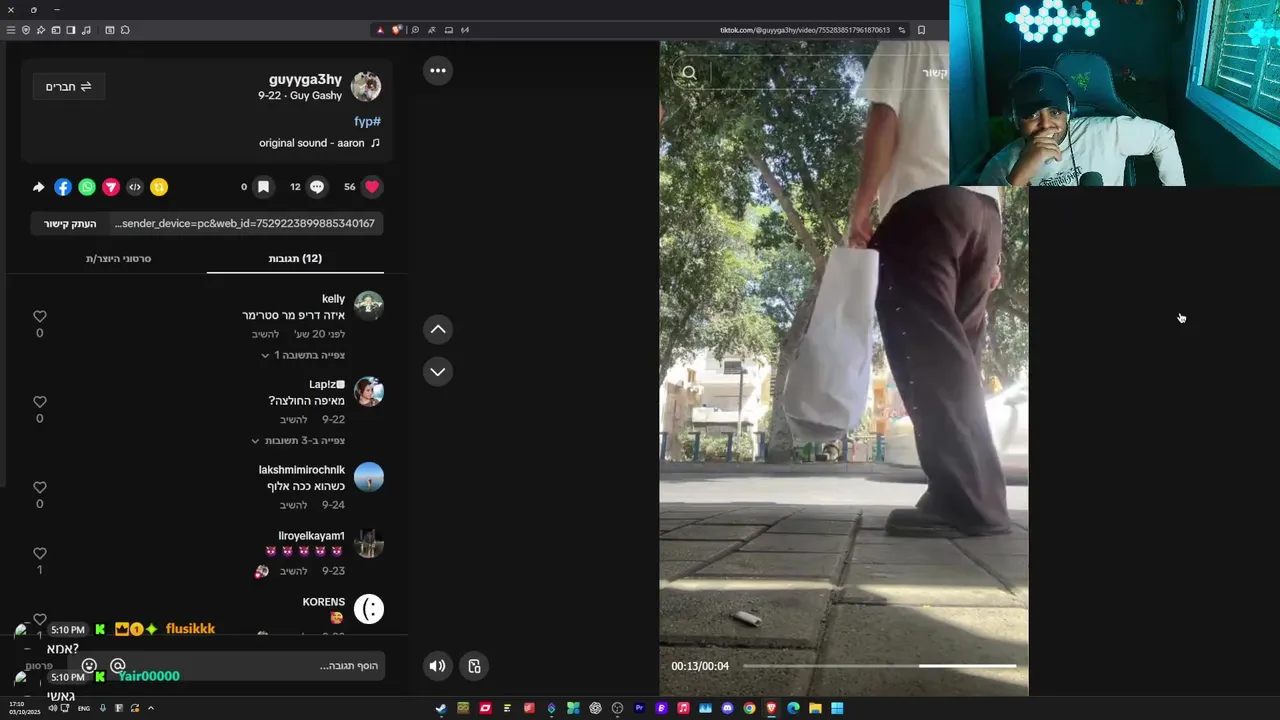Send to friends via the red paper-plane icon
The width and height of the screenshot is (1280, 720).
point(111,187)
